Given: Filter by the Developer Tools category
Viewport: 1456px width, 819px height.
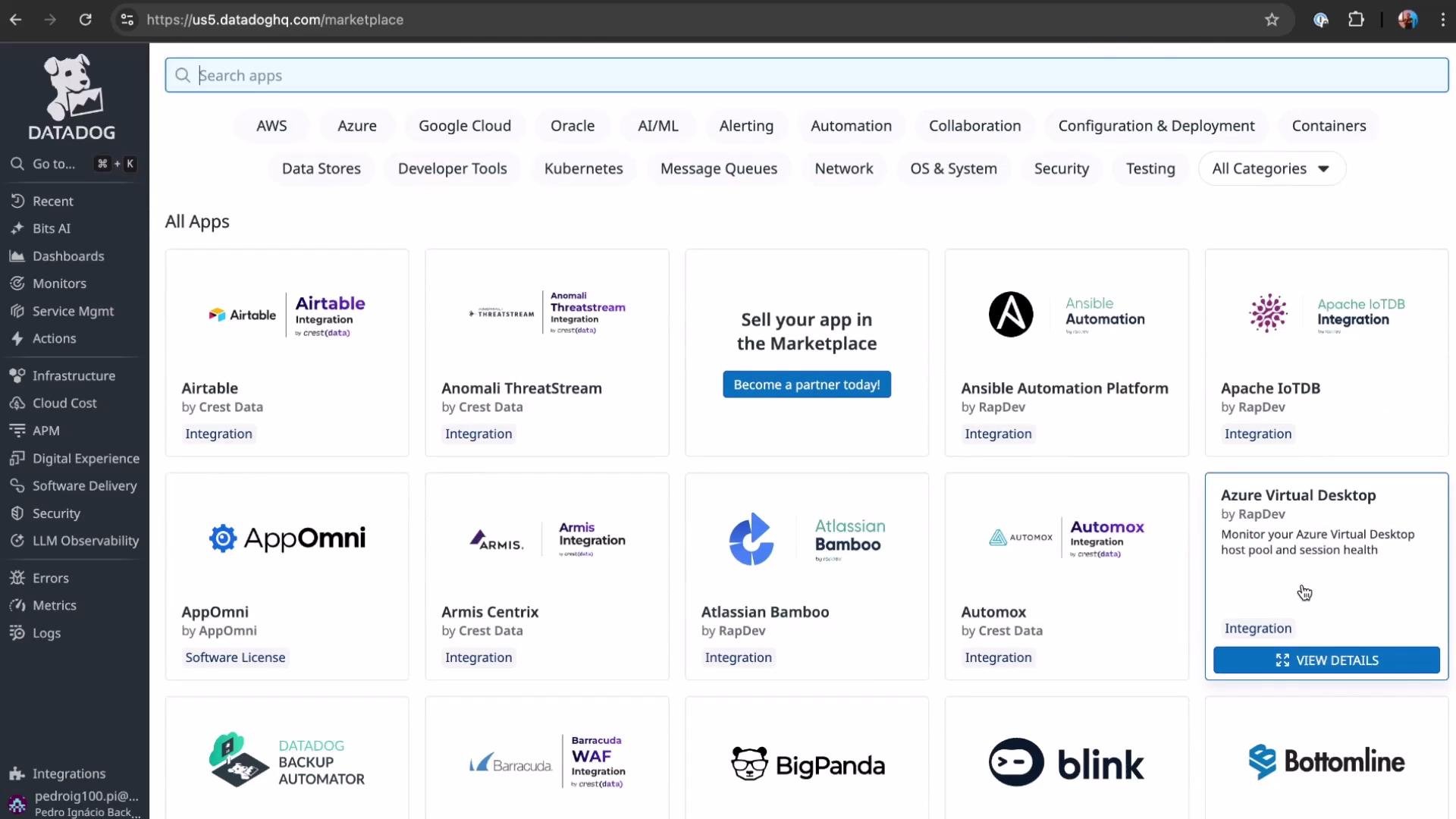Looking at the screenshot, I should (453, 168).
